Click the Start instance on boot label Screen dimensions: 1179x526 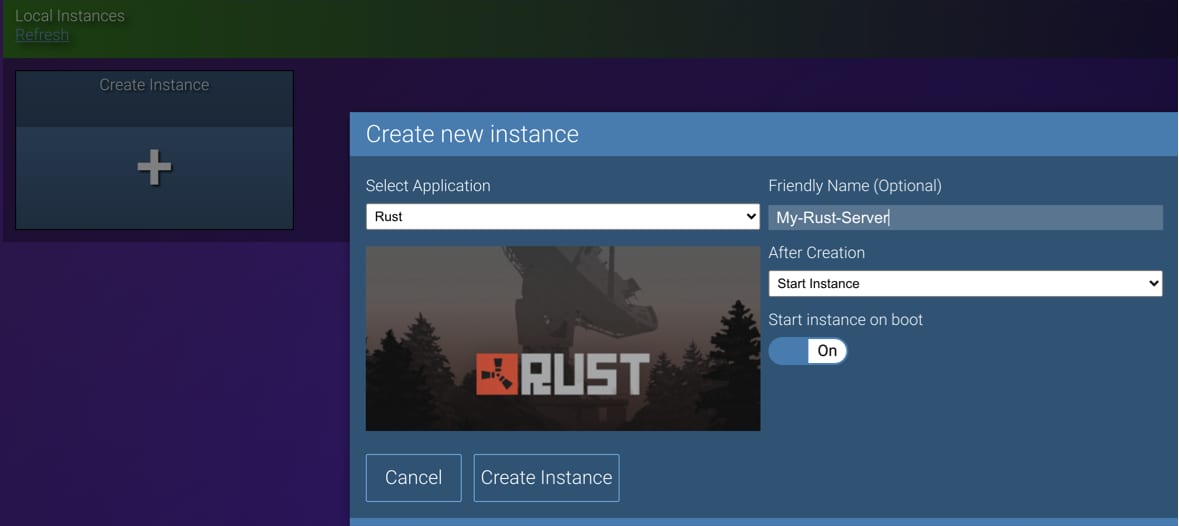[x=845, y=320]
